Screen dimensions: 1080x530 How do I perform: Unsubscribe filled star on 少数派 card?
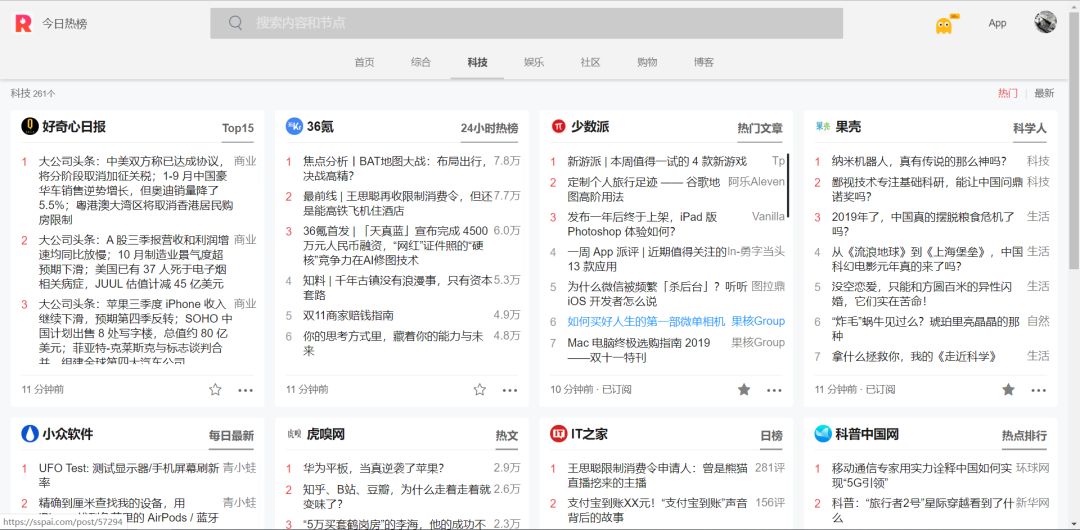coord(744,389)
